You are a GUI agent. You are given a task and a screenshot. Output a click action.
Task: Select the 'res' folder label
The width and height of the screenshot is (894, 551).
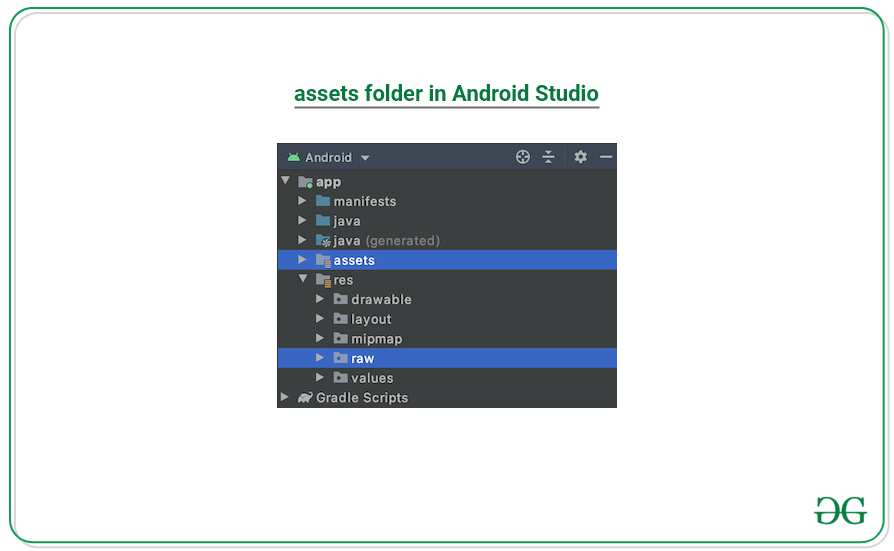click(343, 280)
